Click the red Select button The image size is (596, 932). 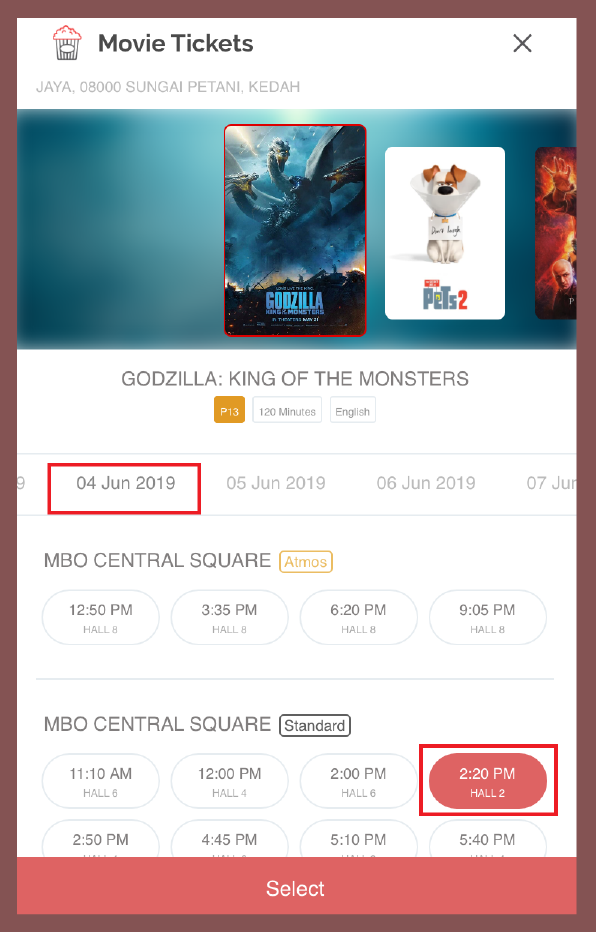pyautogui.click(x=297, y=886)
